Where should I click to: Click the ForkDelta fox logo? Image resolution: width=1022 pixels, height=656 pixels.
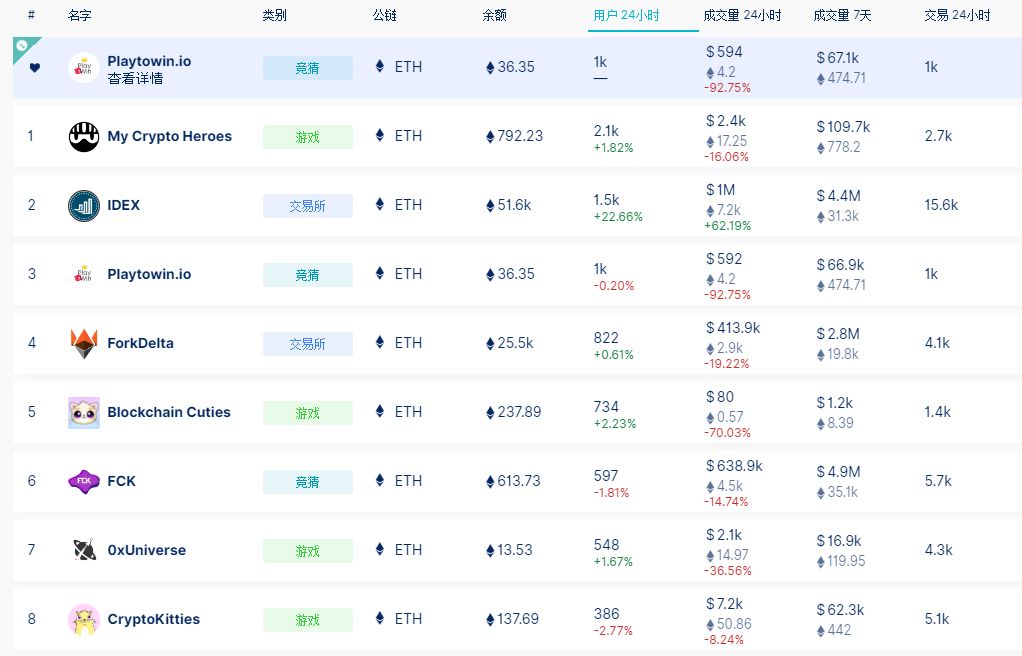[x=84, y=344]
